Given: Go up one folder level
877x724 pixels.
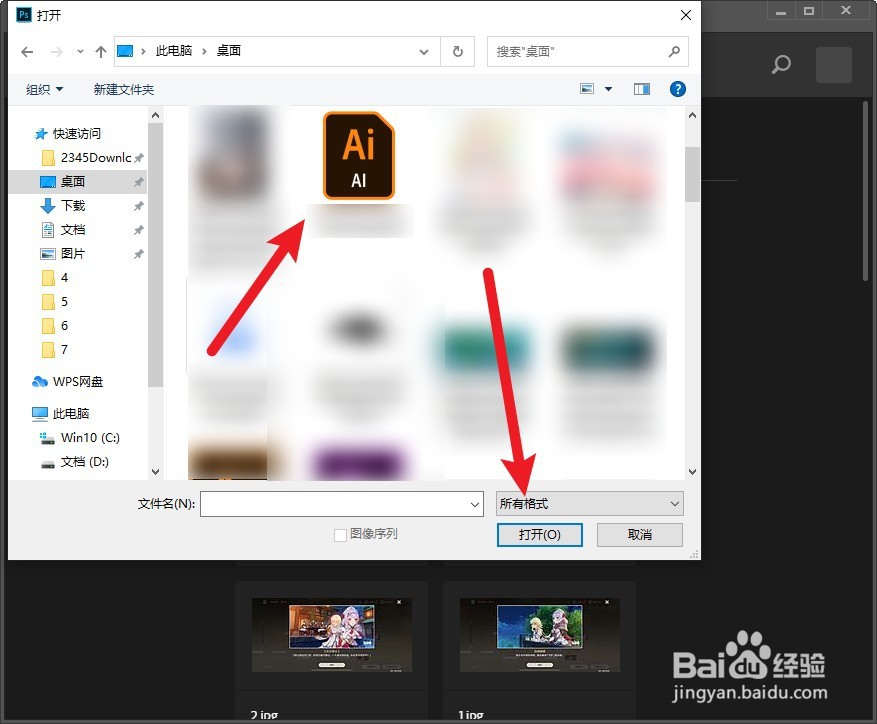Looking at the screenshot, I should (101, 52).
